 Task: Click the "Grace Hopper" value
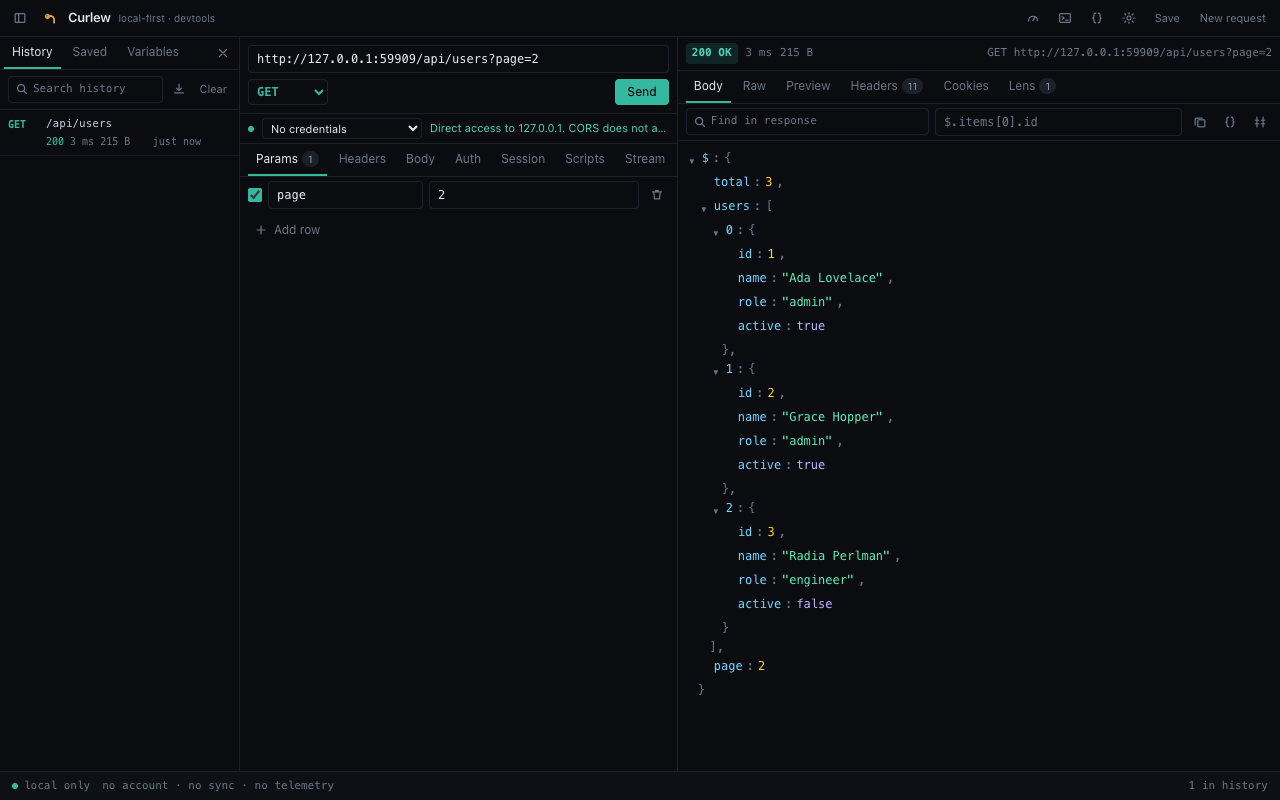coord(833,417)
